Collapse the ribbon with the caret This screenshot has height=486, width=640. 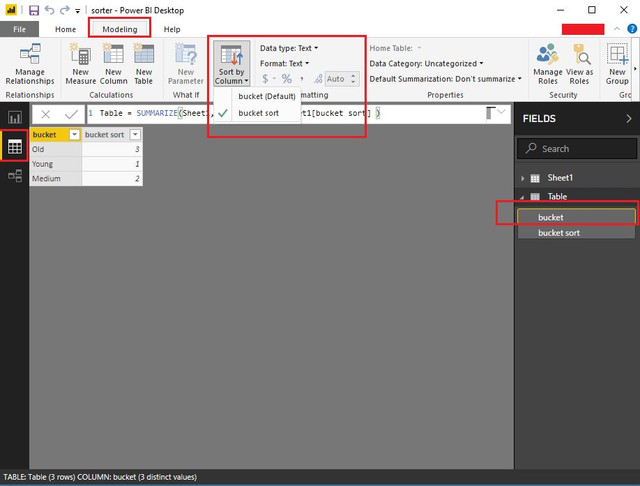tap(617, 29)
